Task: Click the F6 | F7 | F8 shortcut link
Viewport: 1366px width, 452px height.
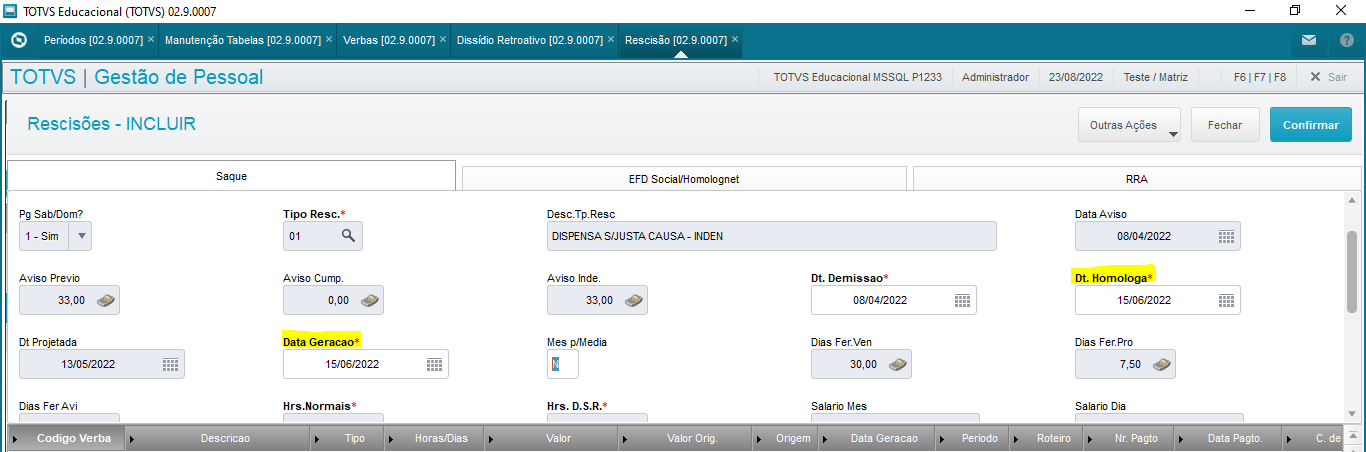Action: 1260,77
